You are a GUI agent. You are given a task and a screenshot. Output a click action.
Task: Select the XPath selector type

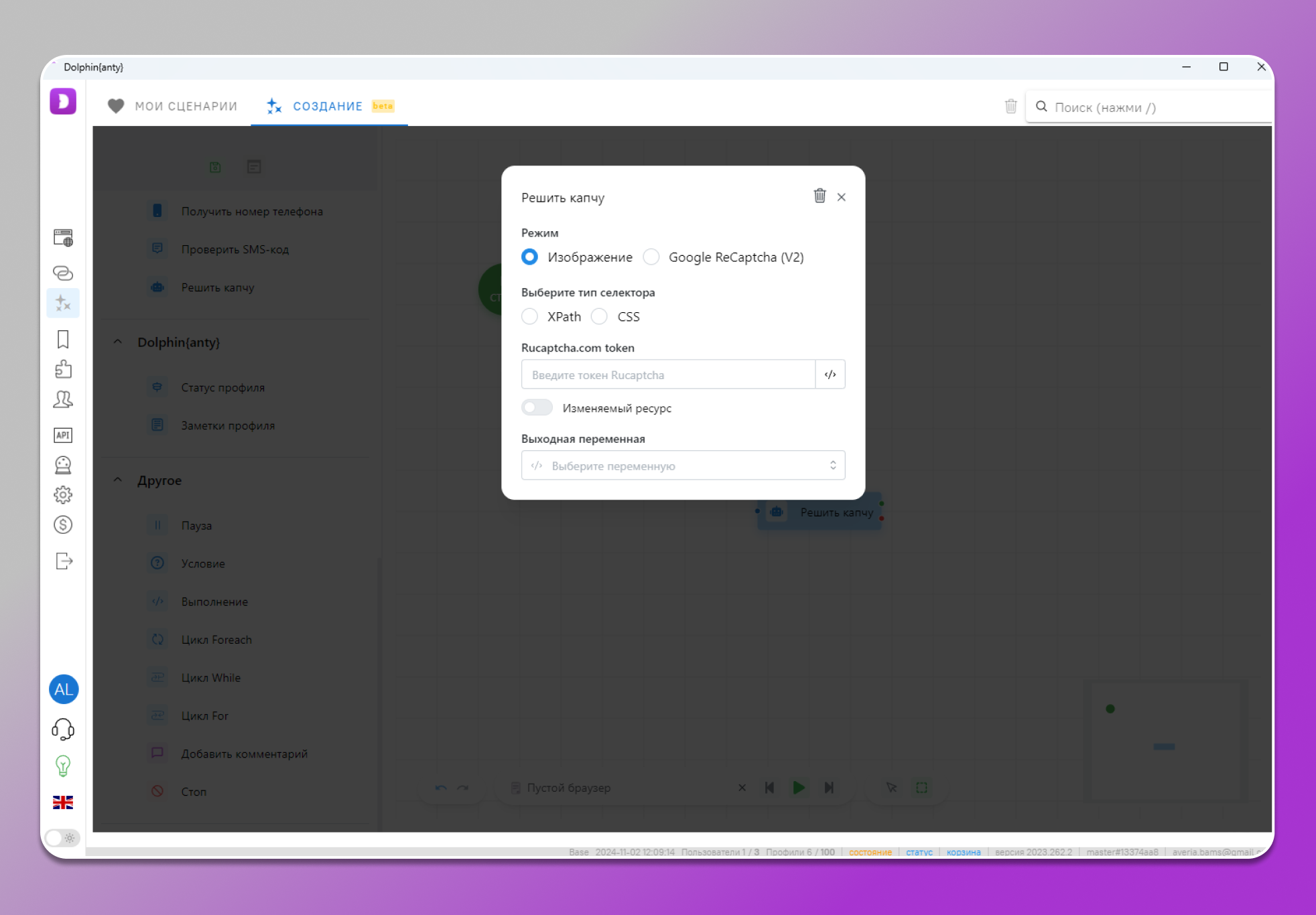tap(530, 316)
